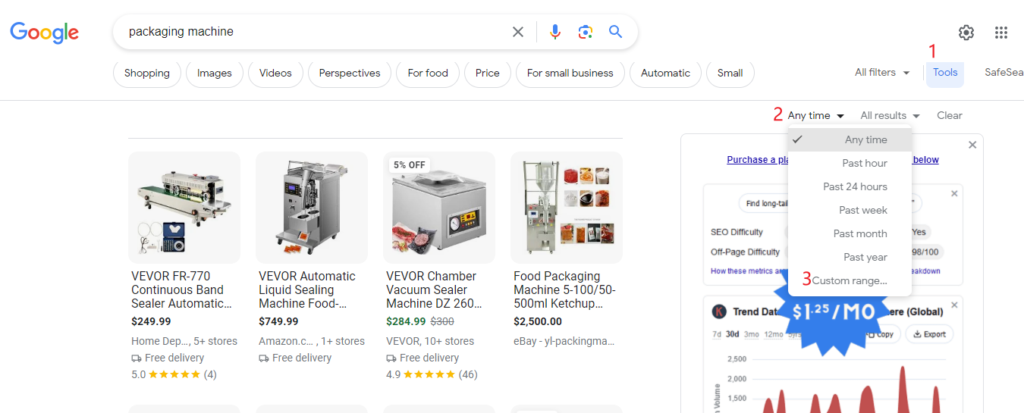
Task: Select the 7d trend range
Action: coord(717,334)
